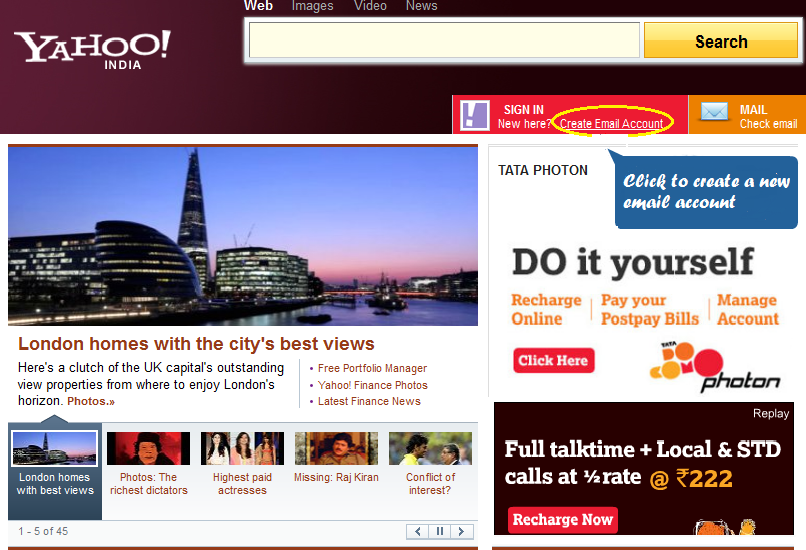Click the Yahoo! India logo
The height and width of the screenshot is (550, 806).
click(93, 49)
